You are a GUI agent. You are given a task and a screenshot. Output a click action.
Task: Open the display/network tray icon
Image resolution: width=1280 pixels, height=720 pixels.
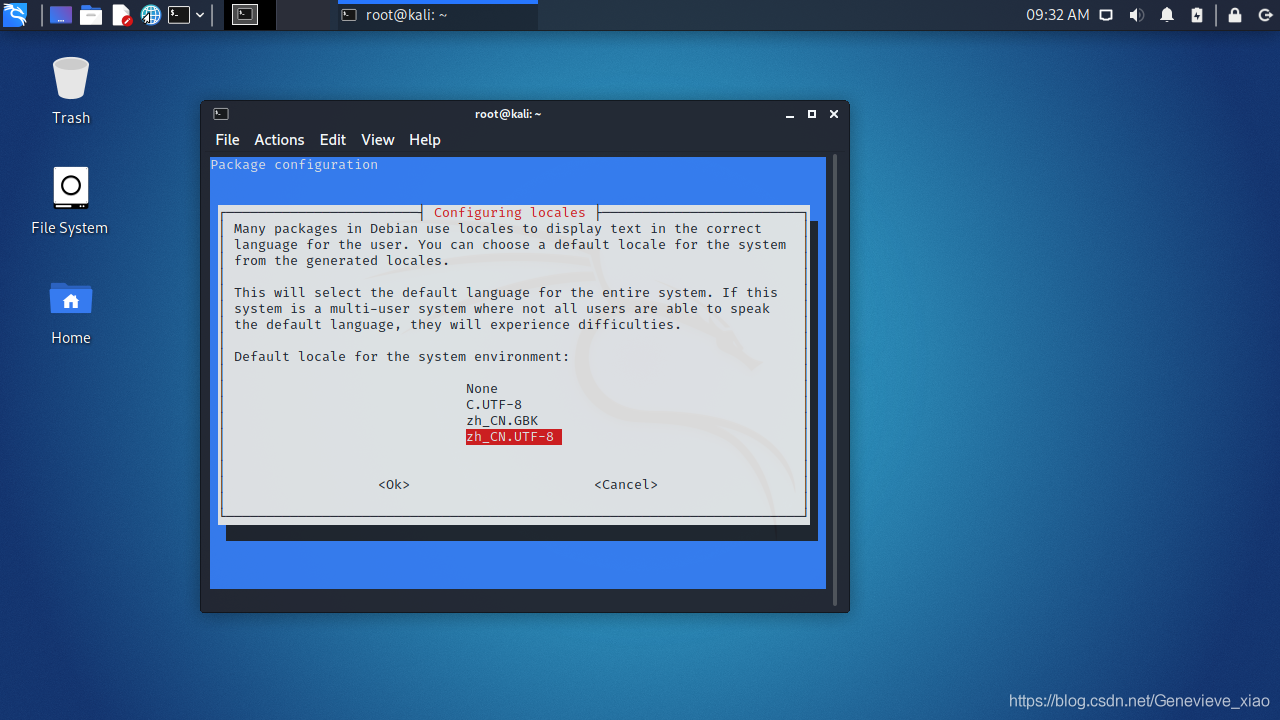1106,15
